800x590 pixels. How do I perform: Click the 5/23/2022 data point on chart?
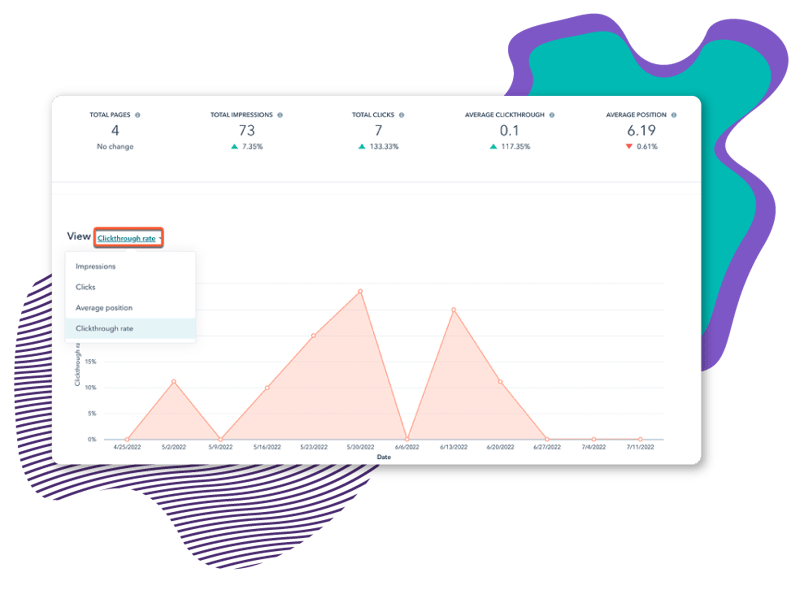[313, 336]
